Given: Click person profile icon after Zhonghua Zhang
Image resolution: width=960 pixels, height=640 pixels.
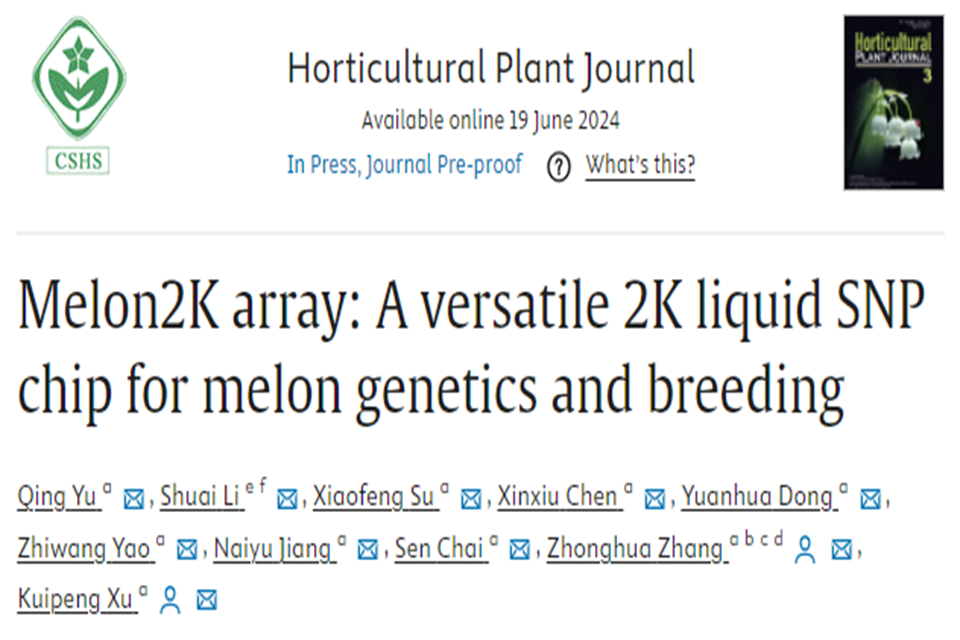Looking at the screenshot, I should click(805, 549).
